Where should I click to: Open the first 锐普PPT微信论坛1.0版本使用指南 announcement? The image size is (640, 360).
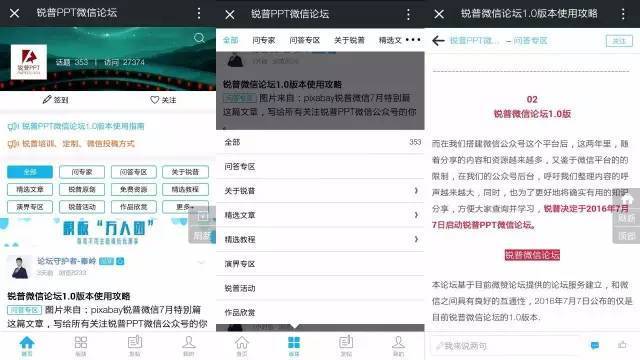(76, 126)
